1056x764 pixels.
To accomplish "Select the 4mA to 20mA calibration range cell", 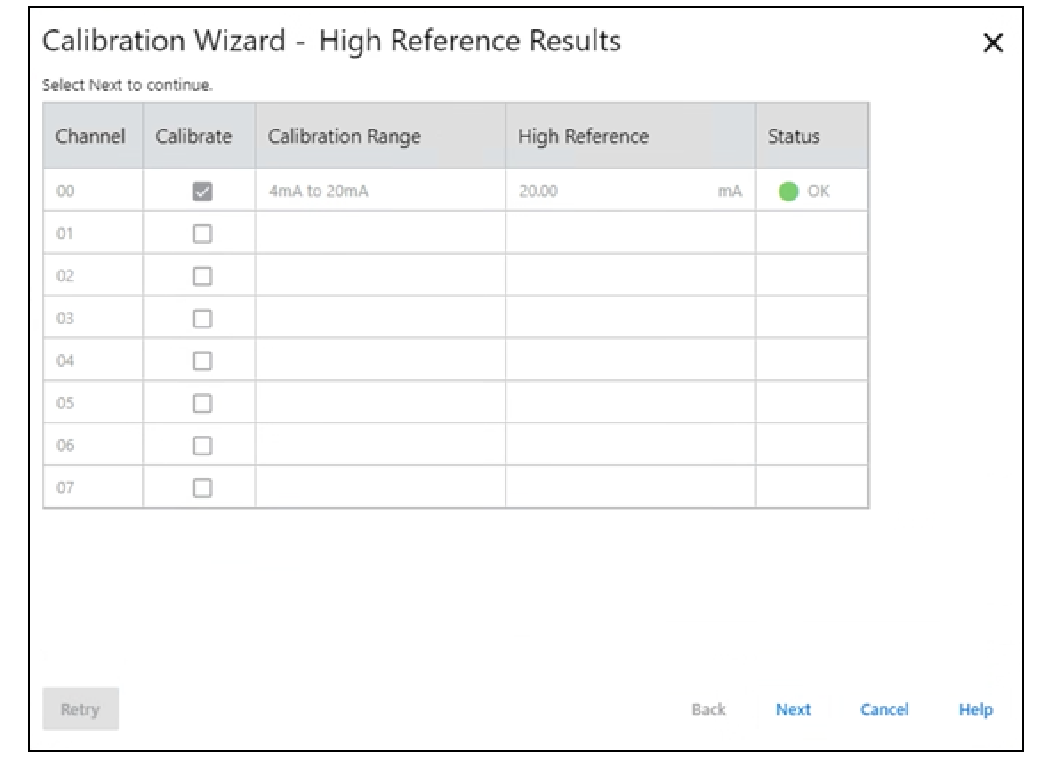I will click(x=381, y=191).
